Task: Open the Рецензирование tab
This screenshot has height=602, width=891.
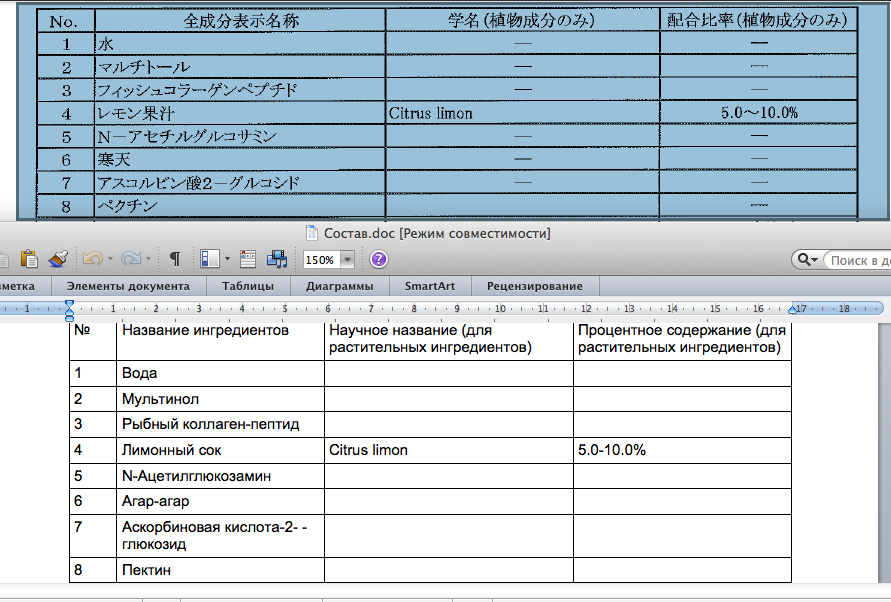Action: coord(534,286)
